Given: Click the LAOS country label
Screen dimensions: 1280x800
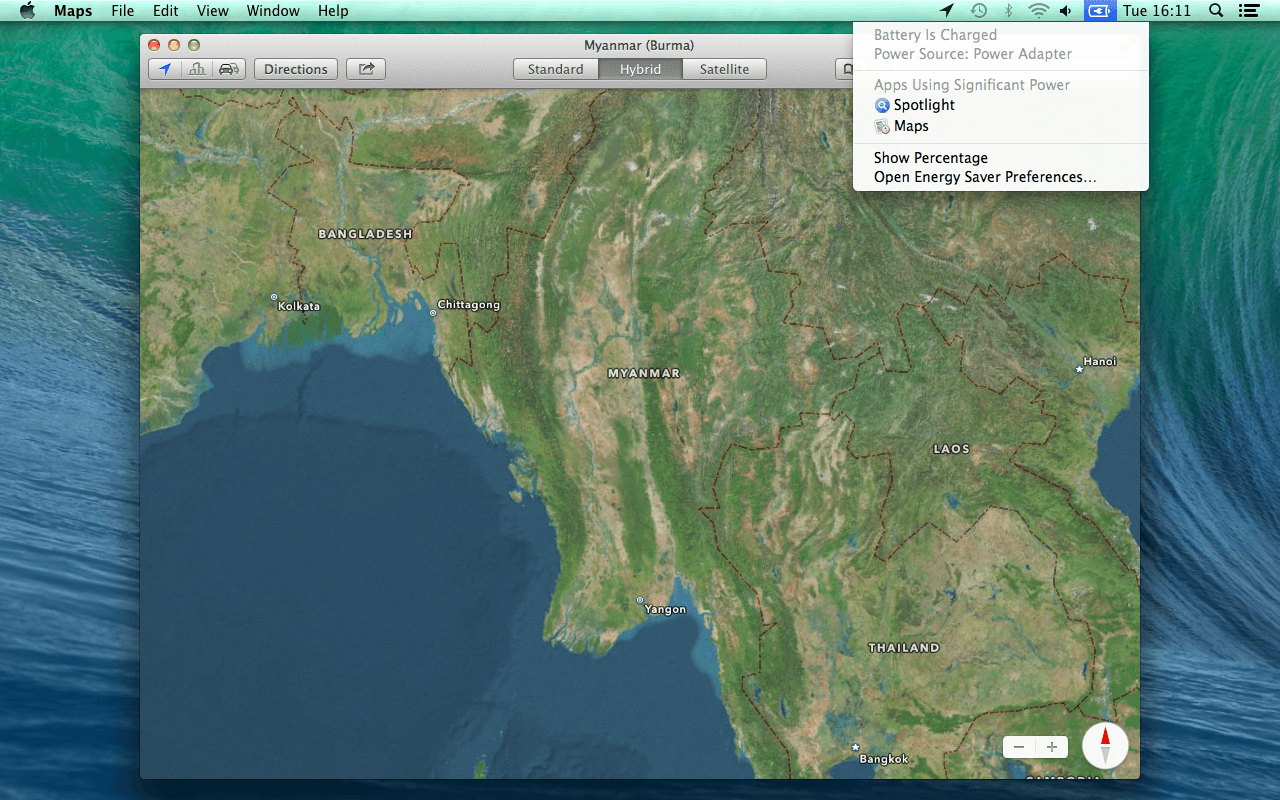Looking at the screenshot, I should click(x=951, y=449).
